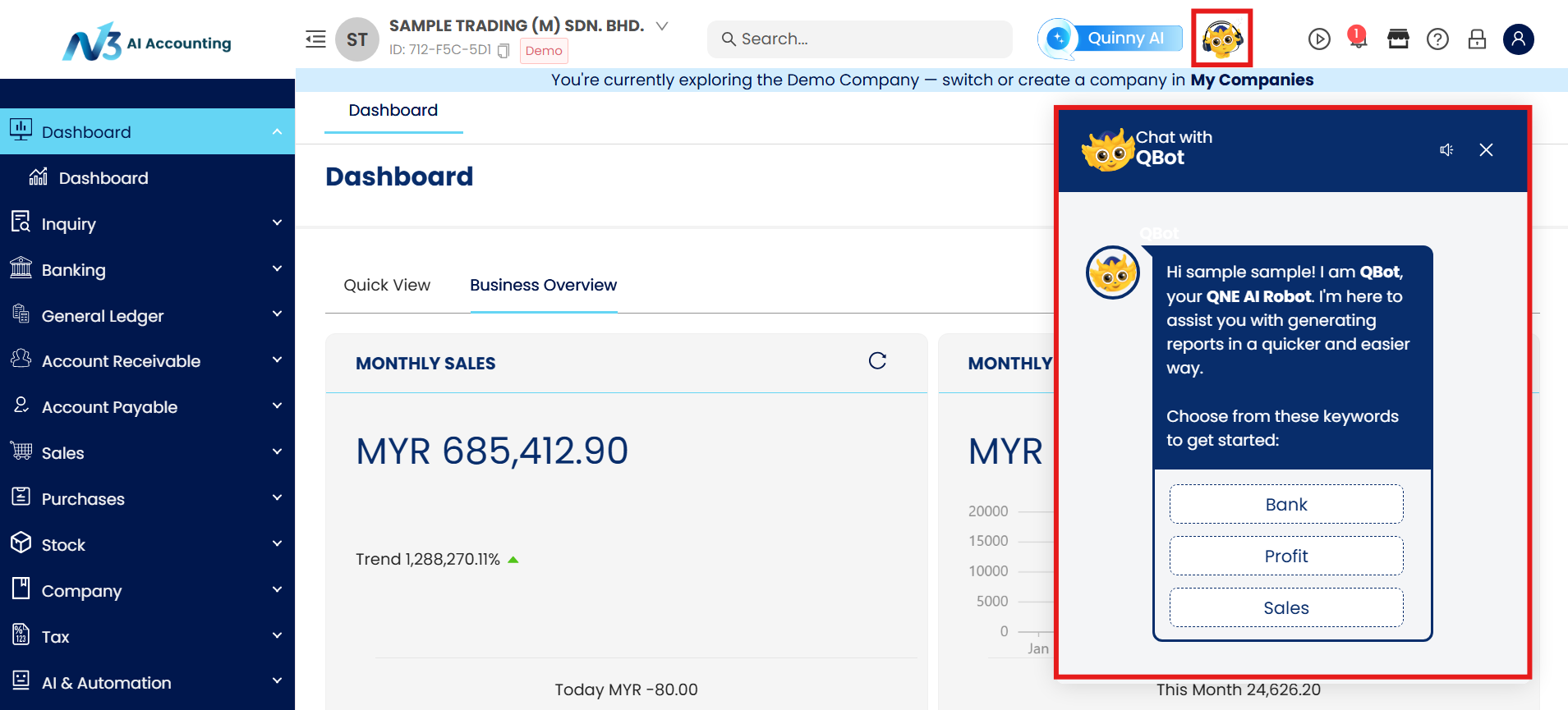Follow the My Companies link
Screen dimensions: 1568x710
pyautogui.click(x=1252, y=80)
